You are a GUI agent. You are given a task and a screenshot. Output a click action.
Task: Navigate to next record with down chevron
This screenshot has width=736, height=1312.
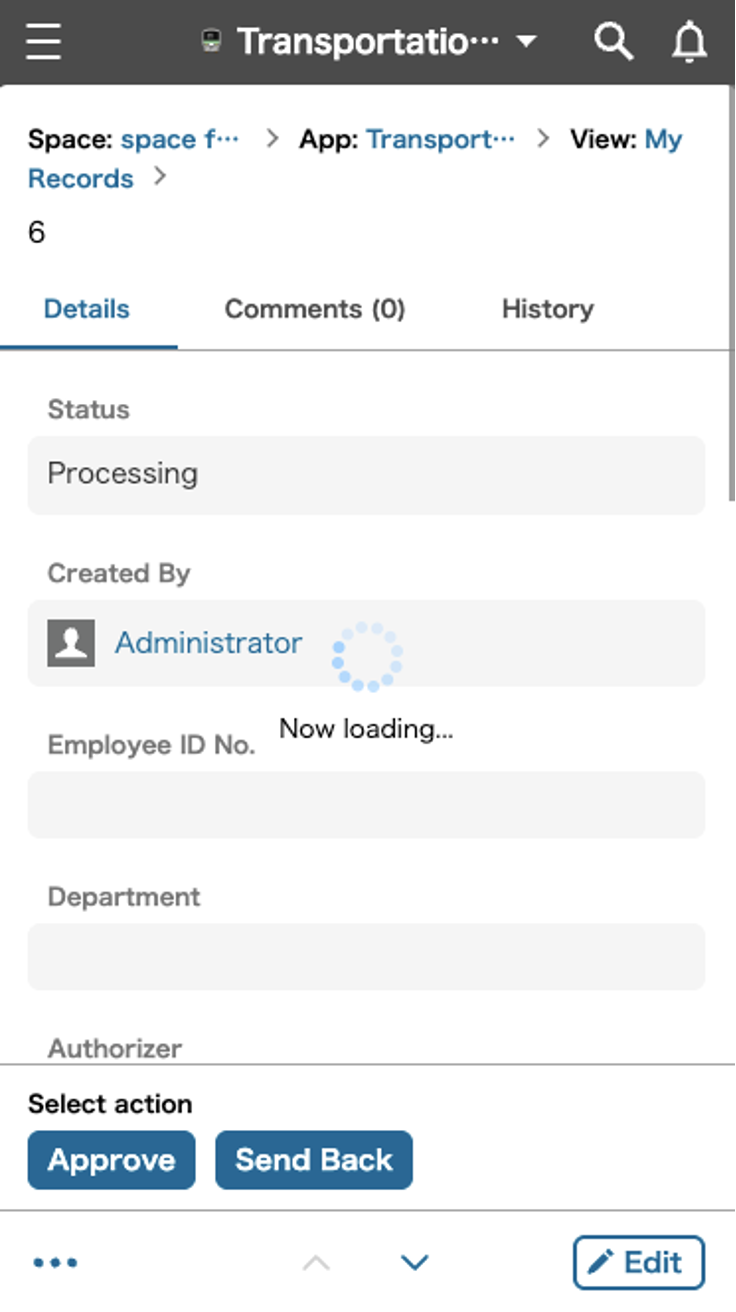[x=415, y=1262]
